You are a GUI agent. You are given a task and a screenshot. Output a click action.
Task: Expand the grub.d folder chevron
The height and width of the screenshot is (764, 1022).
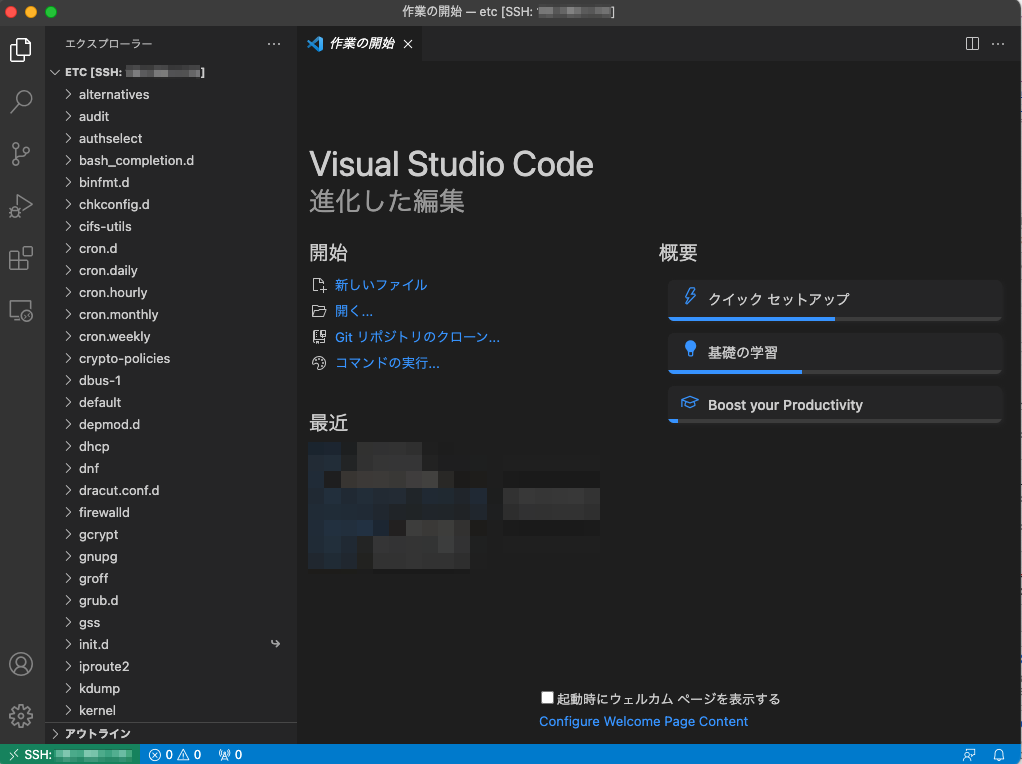[x=68, y=600]
